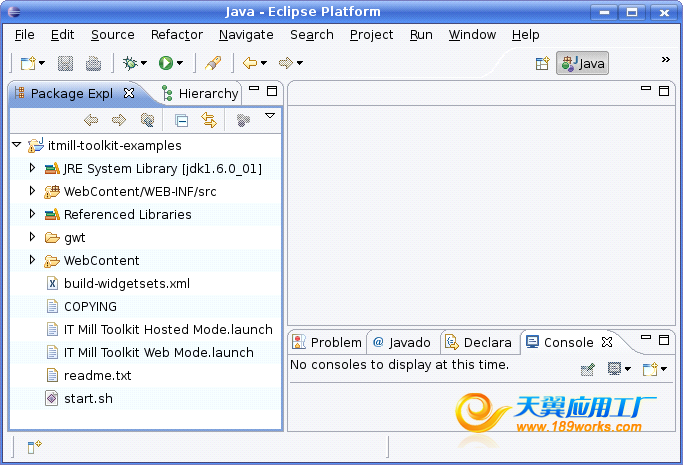Open main toolbar Forward history dropdown
684x466 pixels.
pos(300,63)
